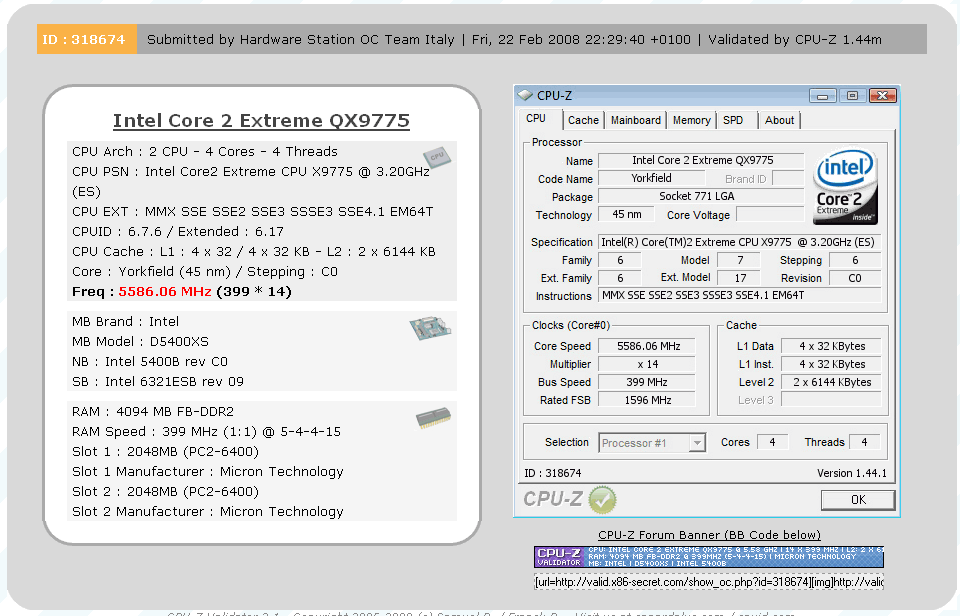
Task: Click the L1 Inst. cache value
Action: pyautogui.click(x=831, y=364)
